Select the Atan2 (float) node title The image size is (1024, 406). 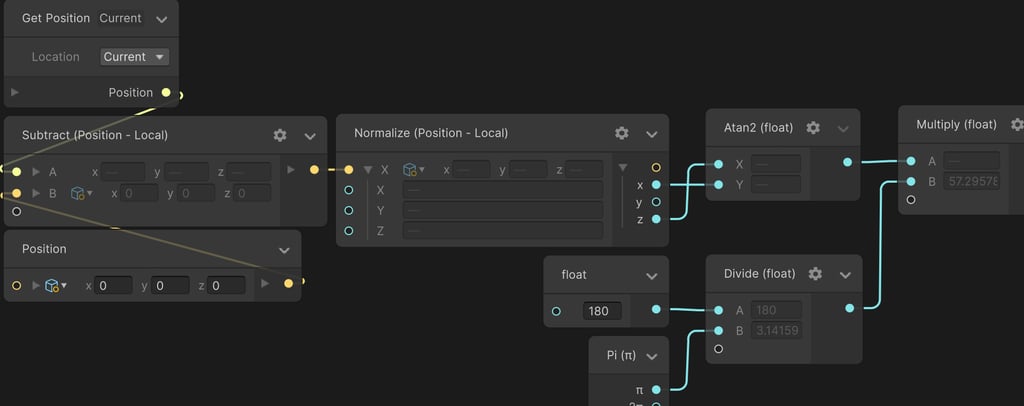click(x=758, y=128)
